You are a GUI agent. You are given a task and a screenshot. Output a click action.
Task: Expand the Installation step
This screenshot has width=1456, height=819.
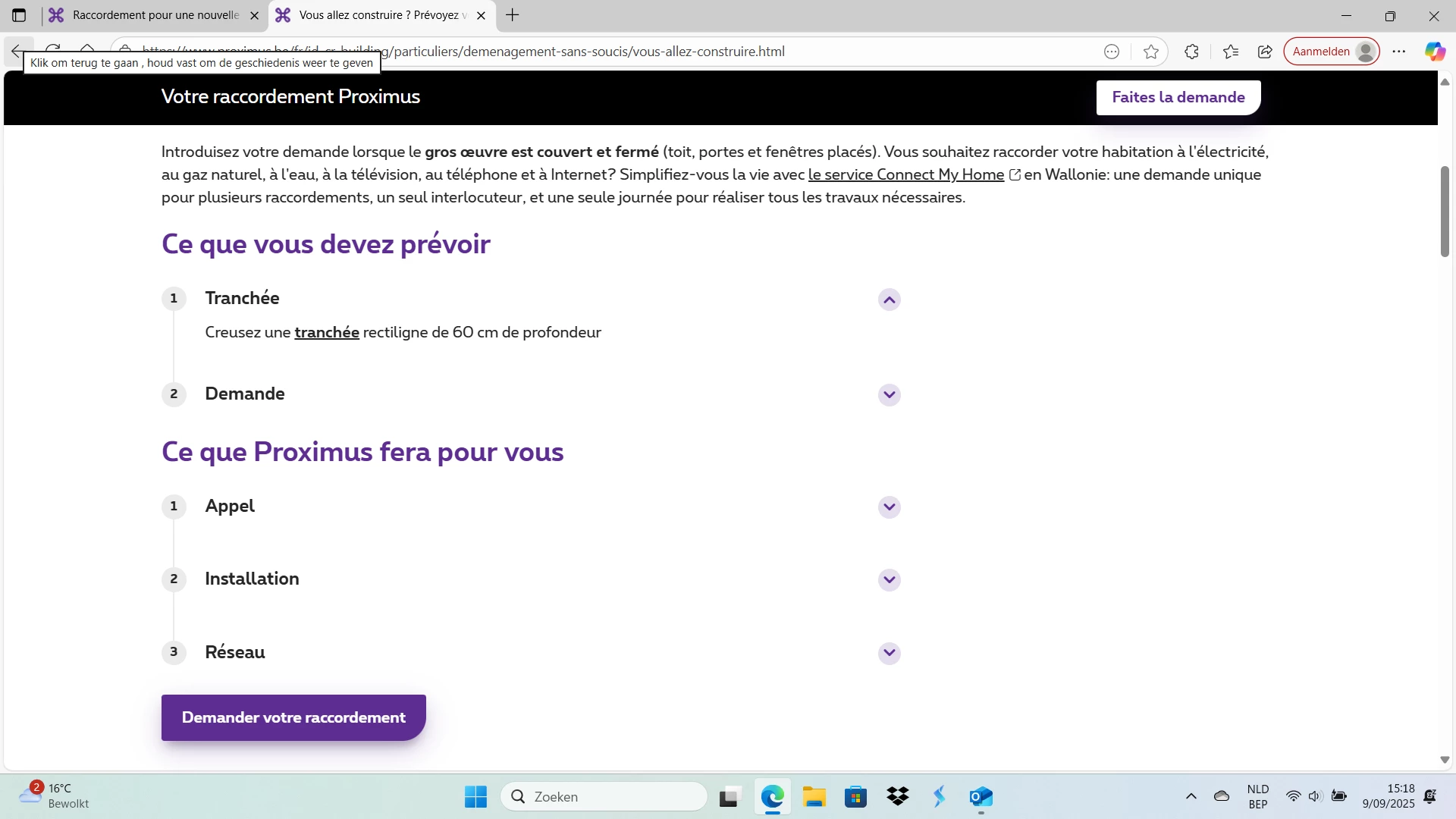tap(889, 580)
